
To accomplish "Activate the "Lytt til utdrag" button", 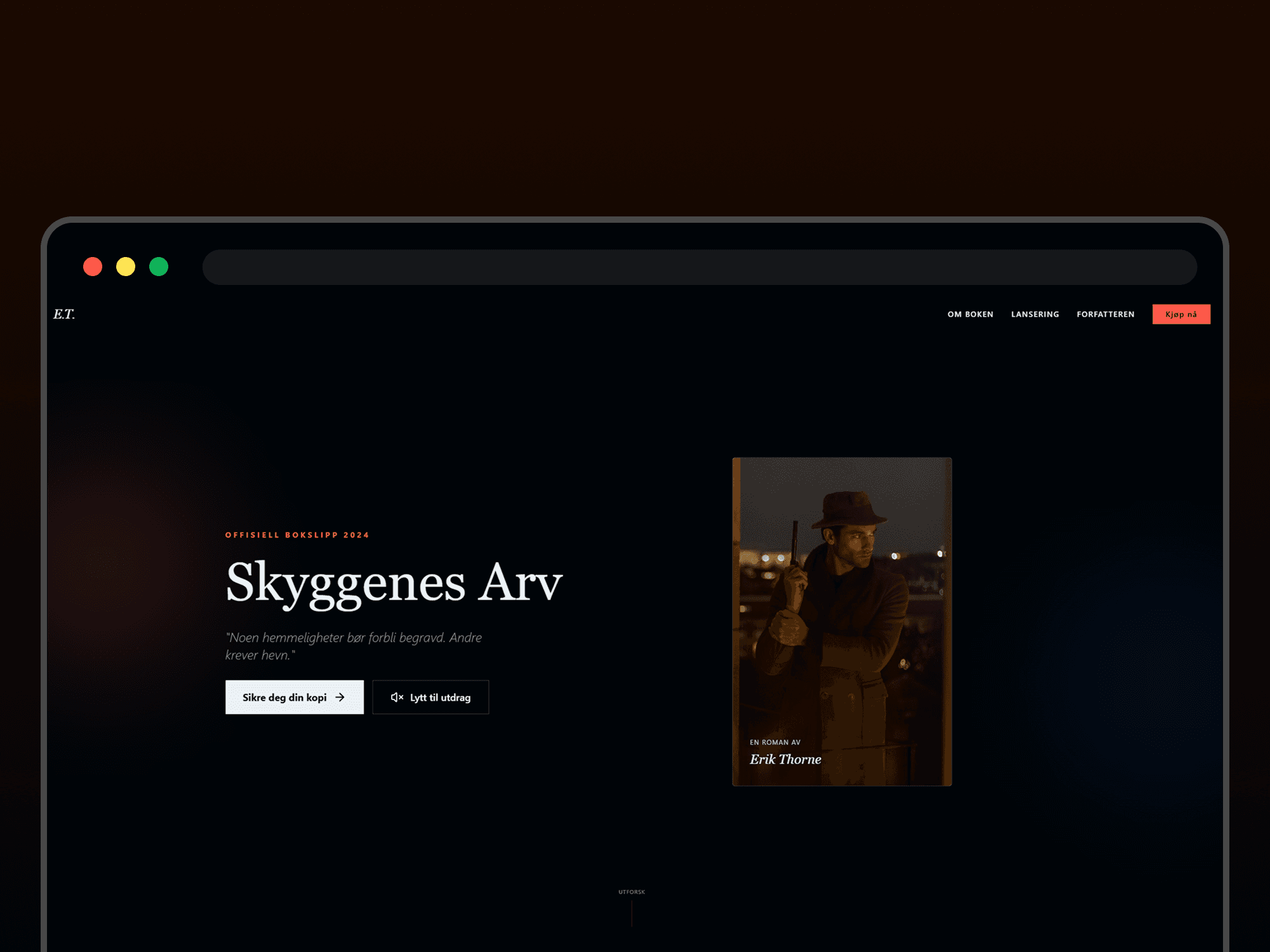I will [431, 697].
